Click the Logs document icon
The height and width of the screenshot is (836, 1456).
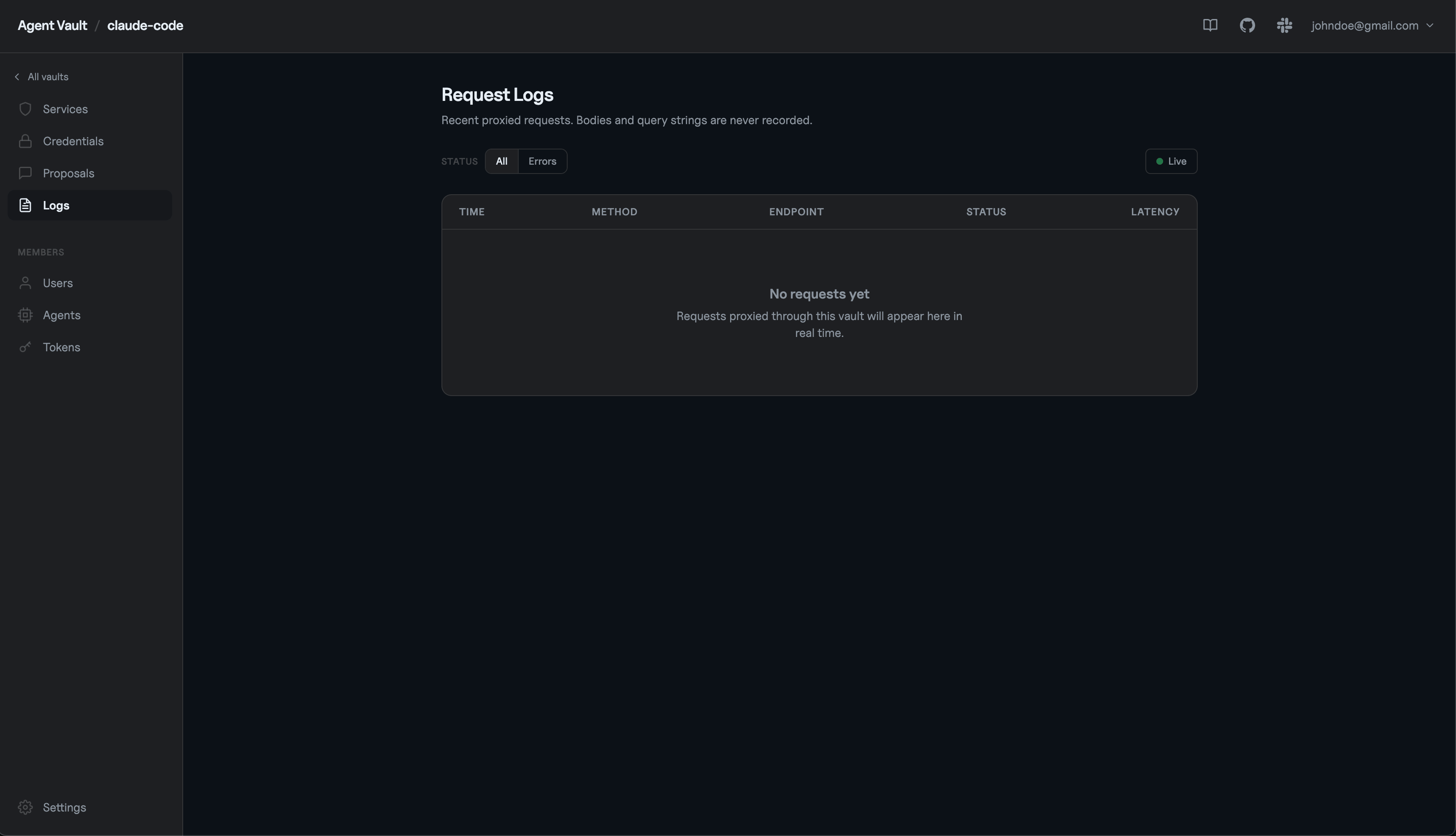click(25, 206)
